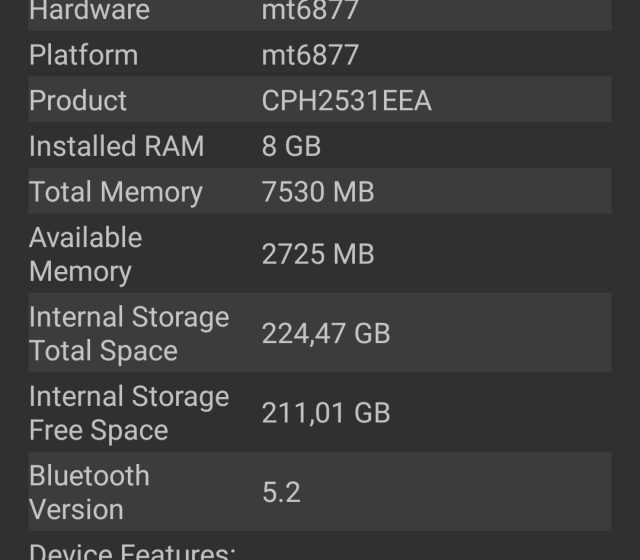Tap the Available Memory label
Image resolution: width=640 pixels, height=560 pixels.
click(x=85, y=254)
